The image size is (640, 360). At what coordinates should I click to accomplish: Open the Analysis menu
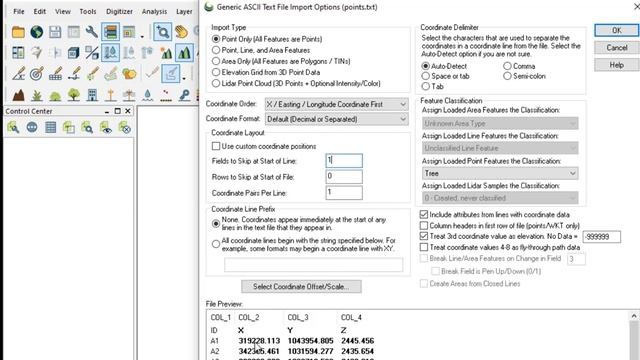154,11
